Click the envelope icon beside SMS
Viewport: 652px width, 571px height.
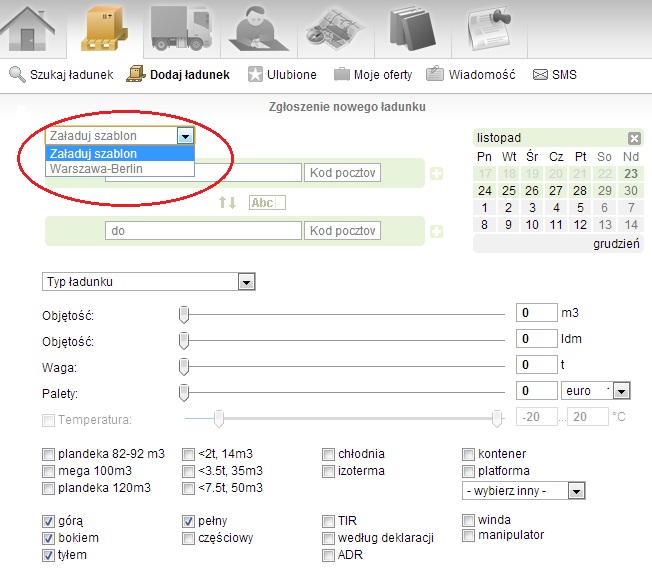click(x=540, y=75)
